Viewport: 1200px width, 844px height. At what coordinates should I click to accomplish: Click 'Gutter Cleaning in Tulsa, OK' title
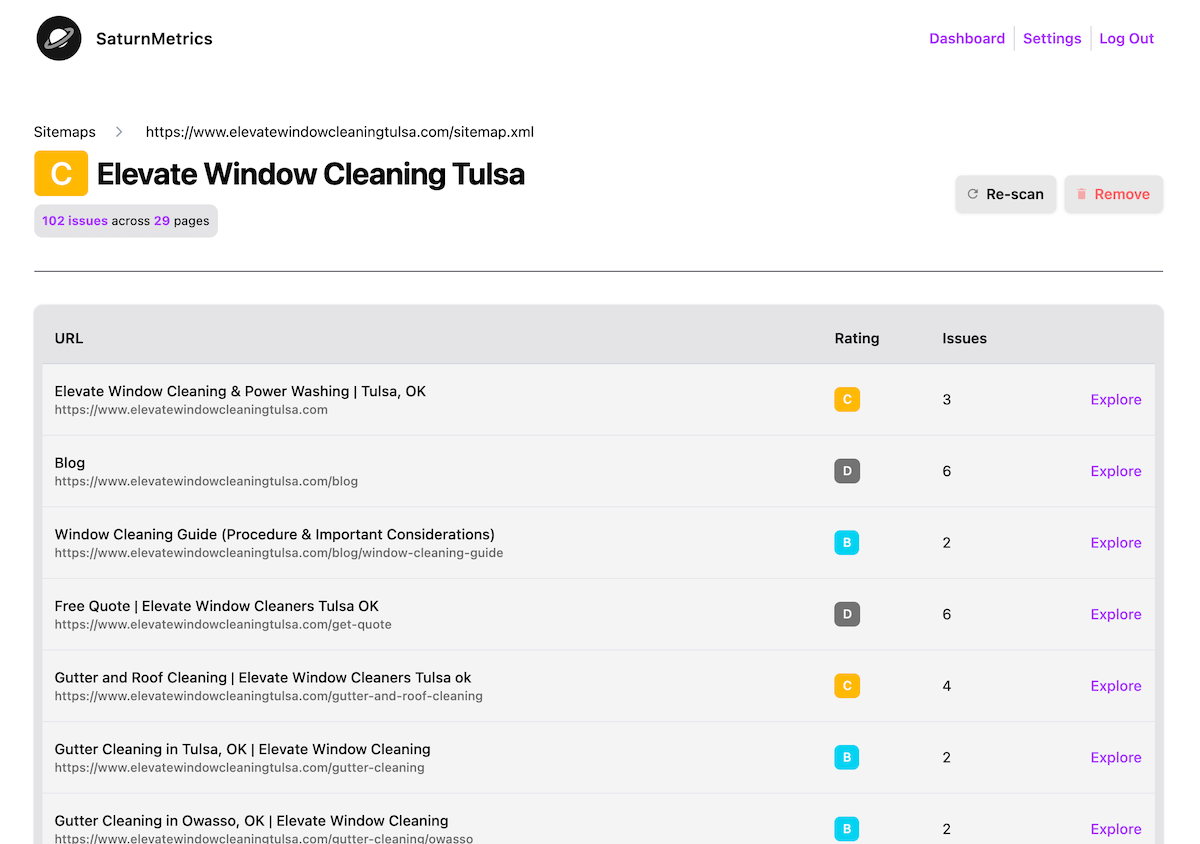tap(243, 749)
